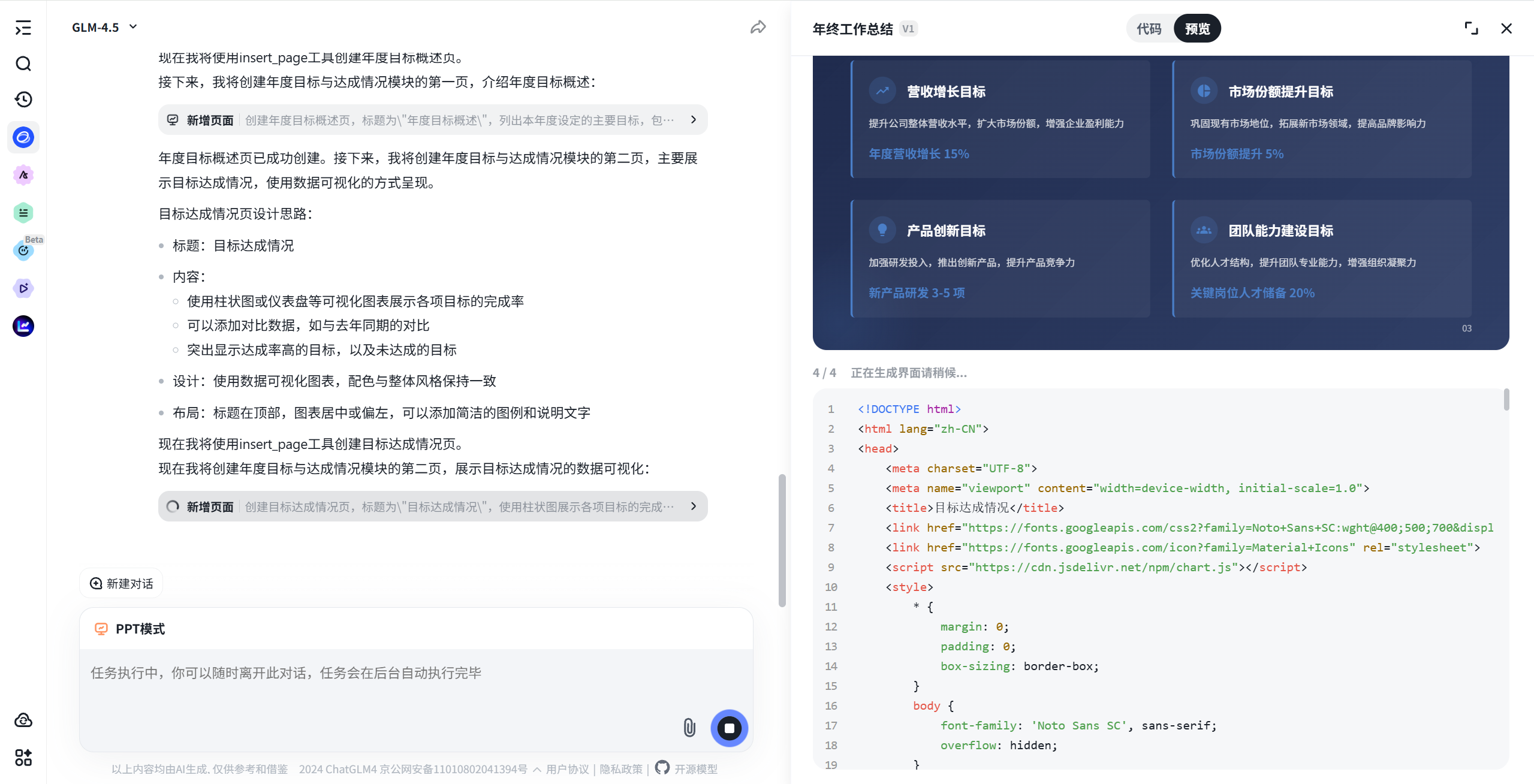Expand the preview panel to fullscreen
1534x784 pixels.
click(1471, 28)
